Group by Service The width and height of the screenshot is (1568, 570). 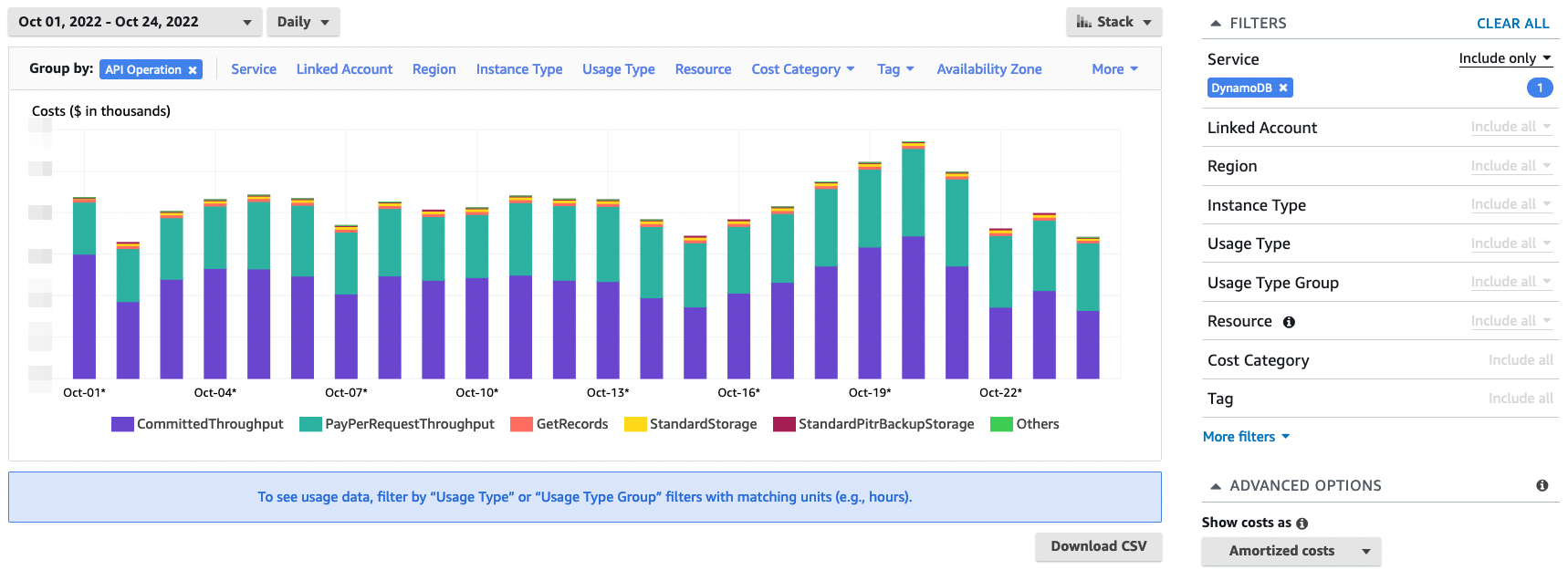(x=254, y=69)
